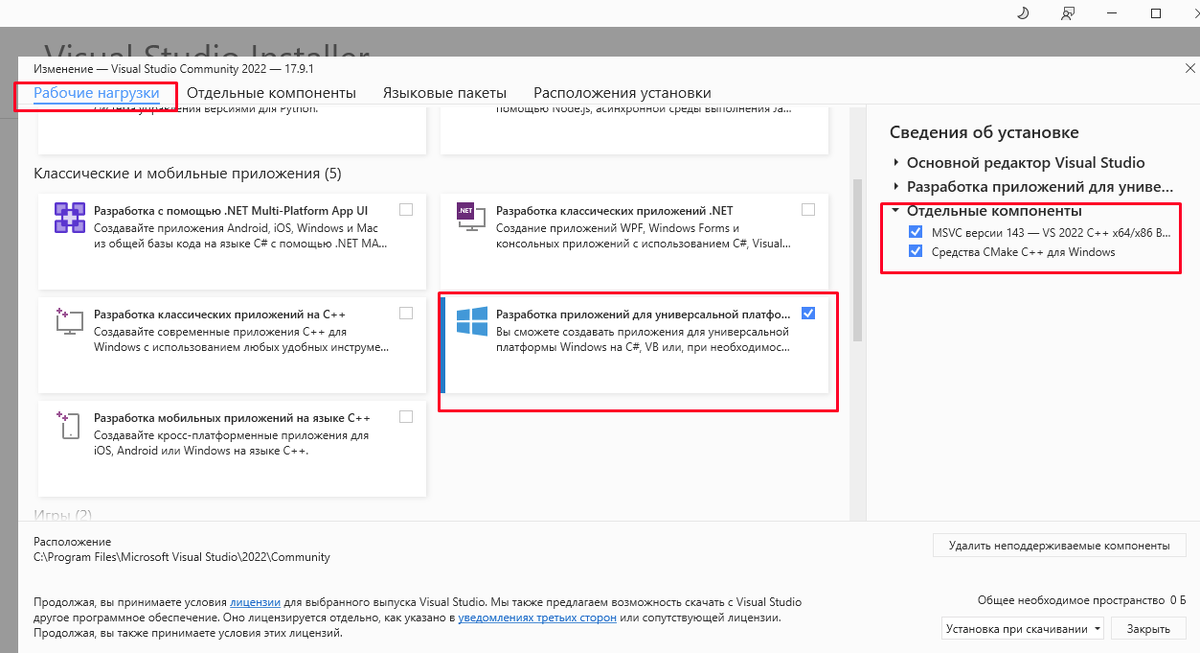Click the Windows logo icon of universal platform workload
Viewport: 1200px width, 653px height.
pos(471,321)
